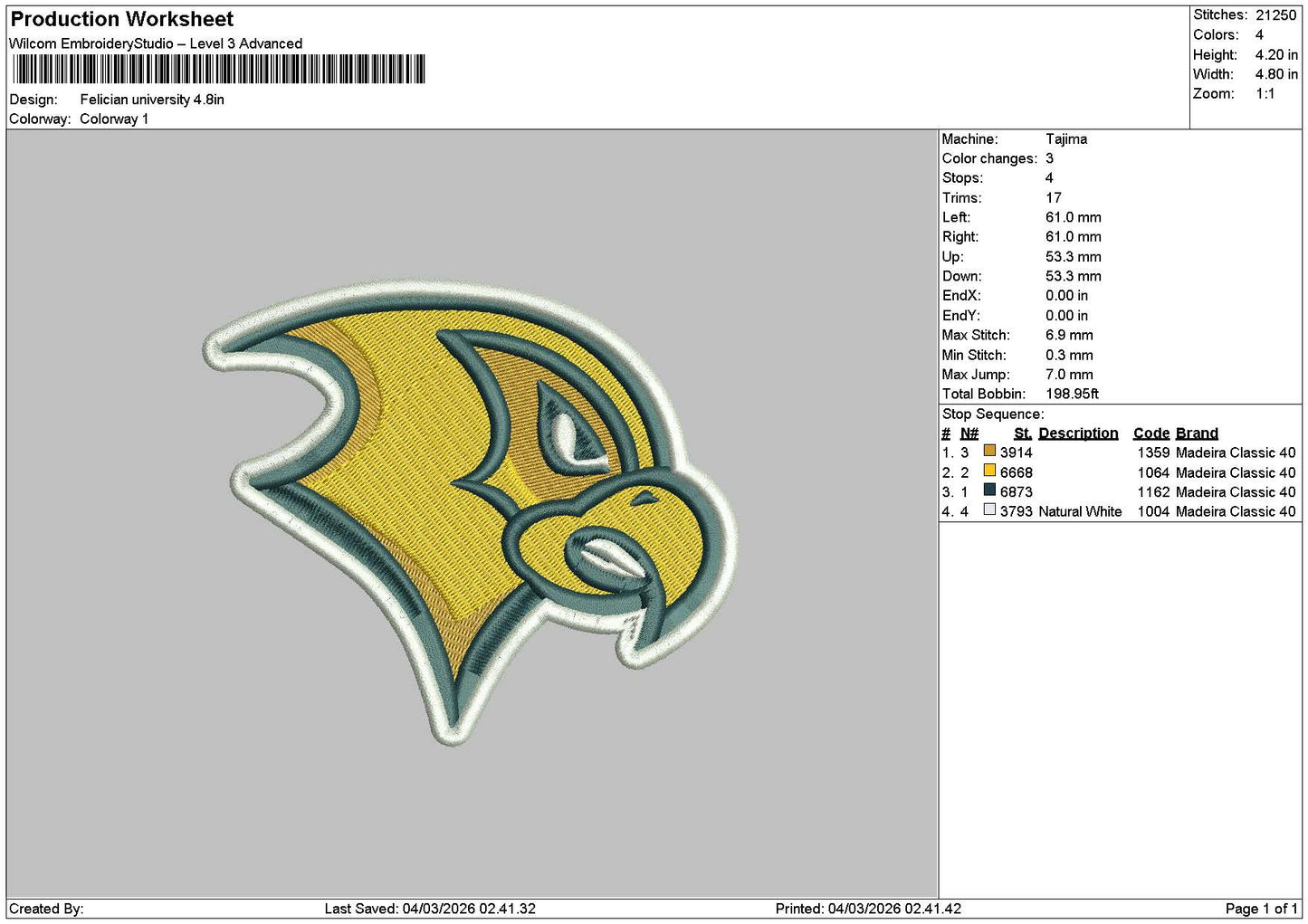Click the Height value 4.20 in
Screen dimensions: 1308x924
(1276, 54)
